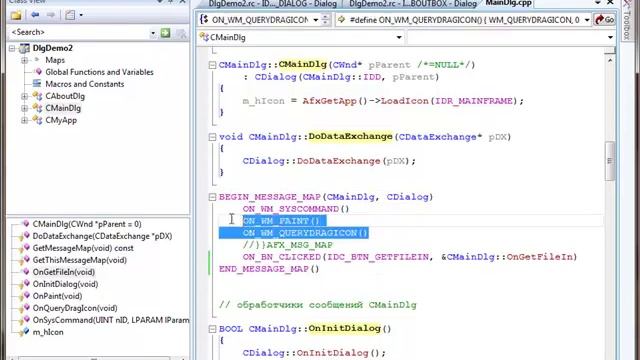Click the ON_BN_CLICKED line in code
640x360 pixels.
click(x=410, y=257)
